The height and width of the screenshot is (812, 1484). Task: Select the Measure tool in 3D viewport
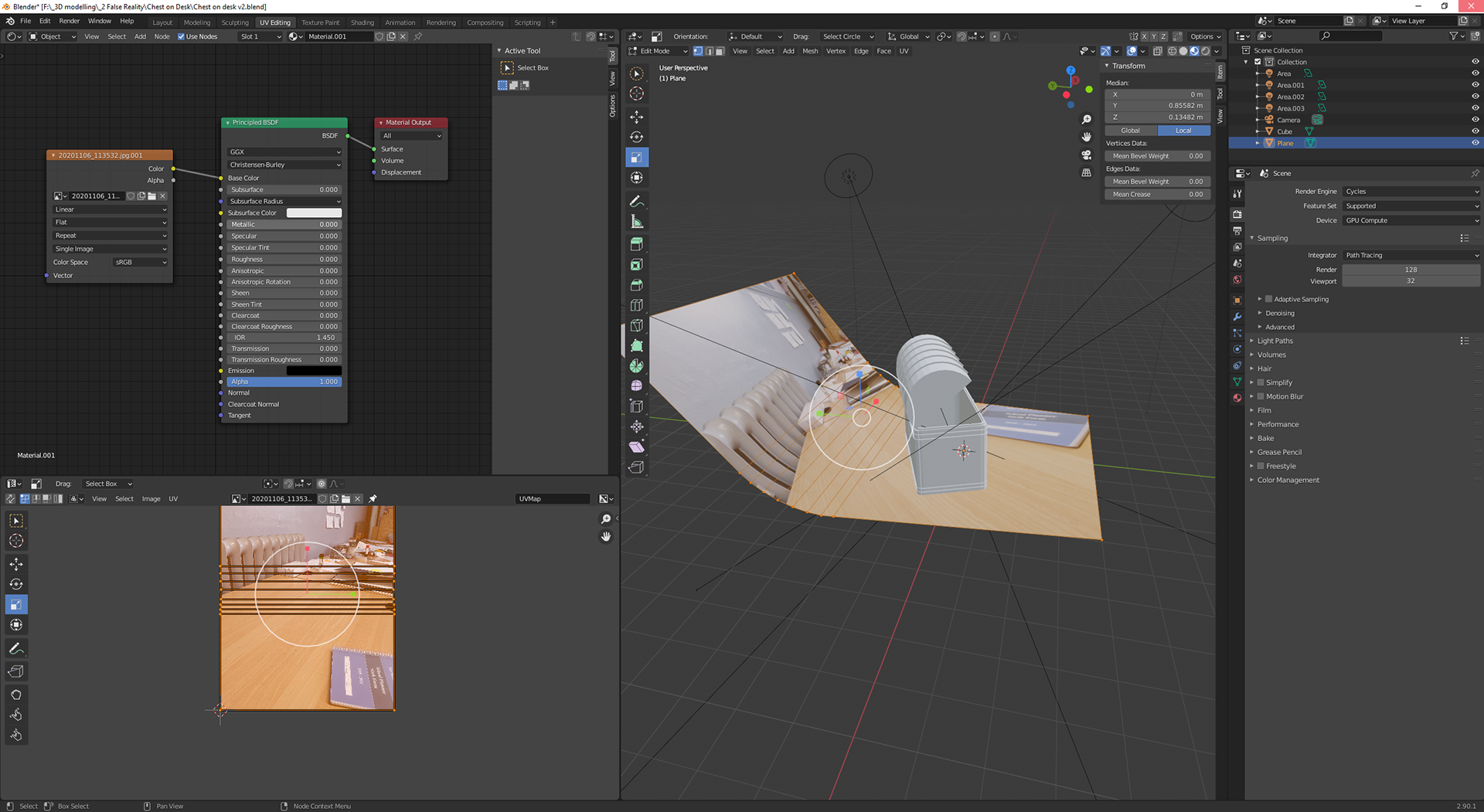click(x=637, y=222)
